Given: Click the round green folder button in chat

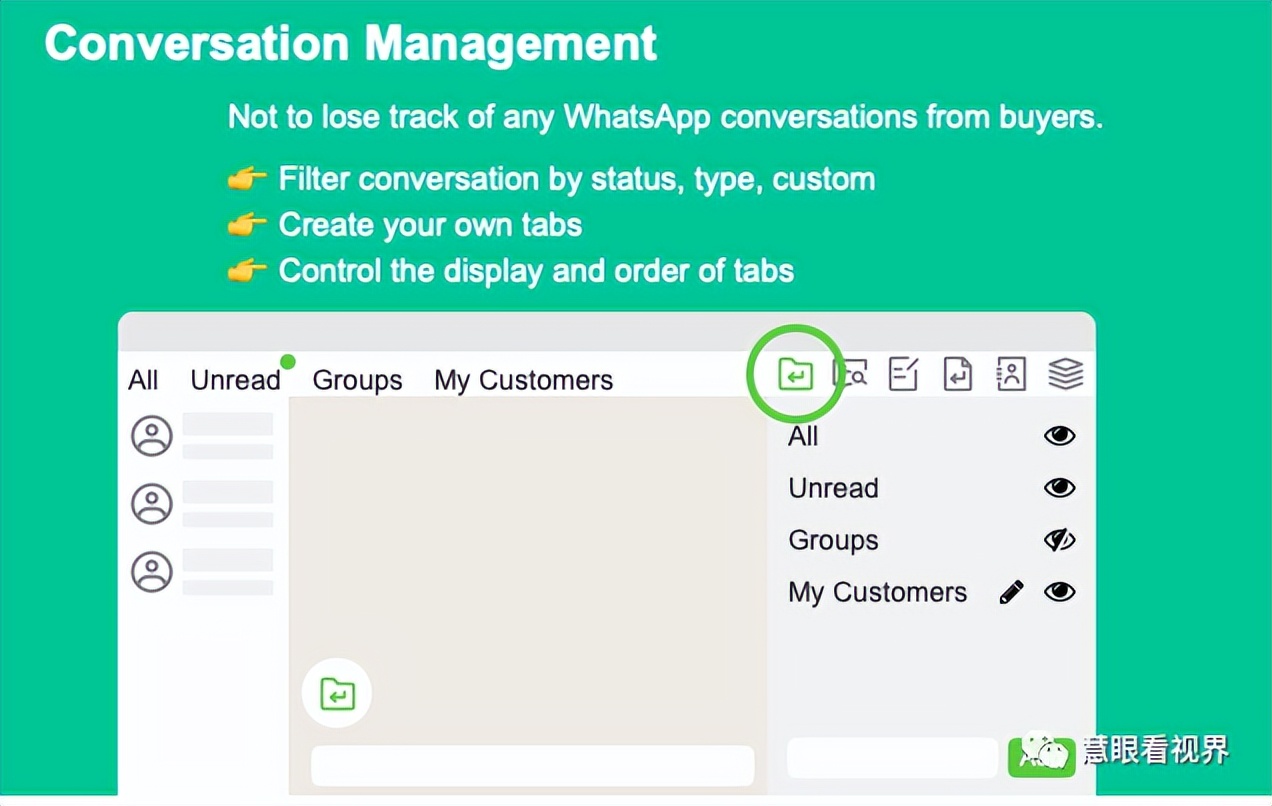Looking at the screenshot, I should pyautogui.click(x=337, y=693).
